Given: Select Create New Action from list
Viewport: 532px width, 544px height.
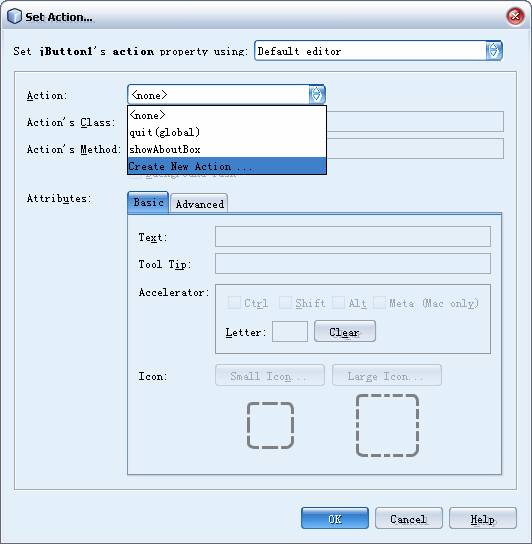Looking at the screenshot, I should click(x=227, y=166).
